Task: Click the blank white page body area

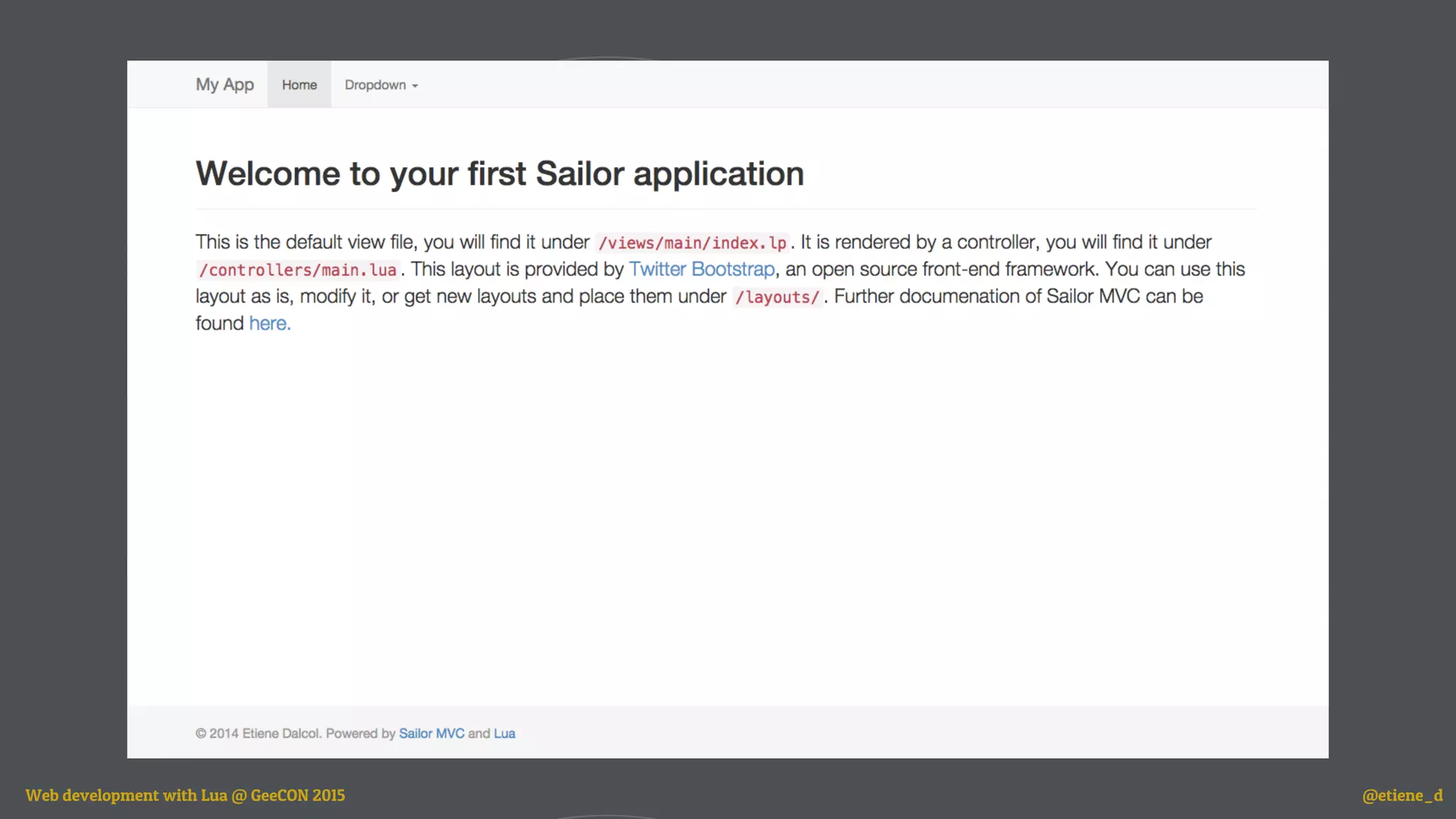Action: point(725,512)
